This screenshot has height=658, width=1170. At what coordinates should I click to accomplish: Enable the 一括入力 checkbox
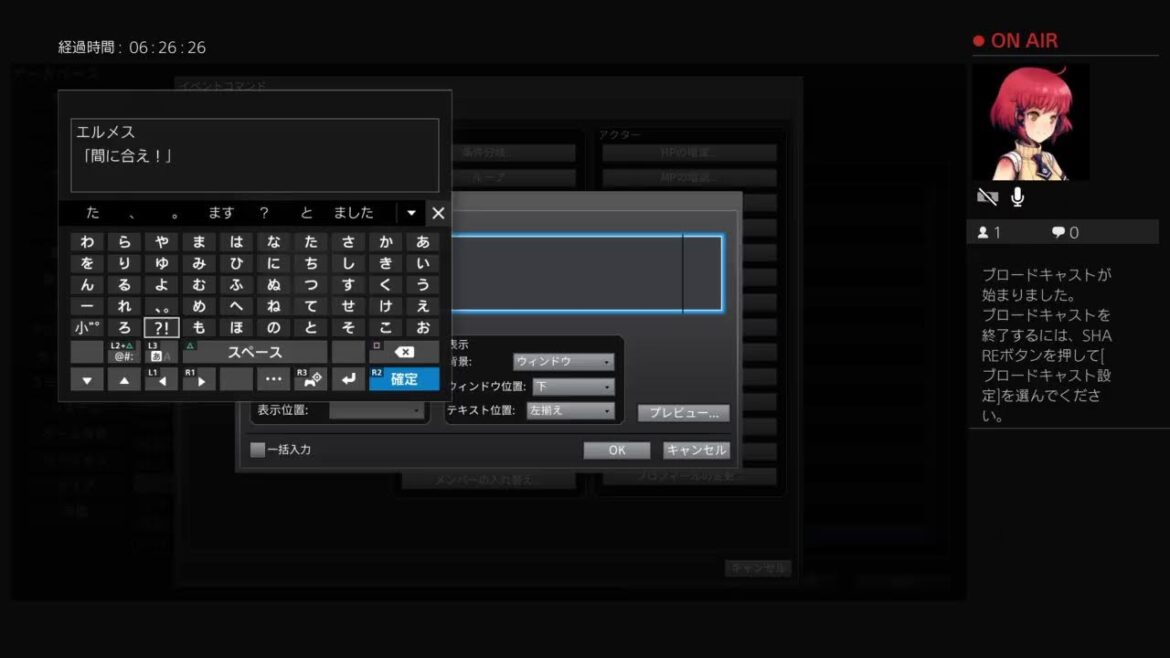(258, 450)
